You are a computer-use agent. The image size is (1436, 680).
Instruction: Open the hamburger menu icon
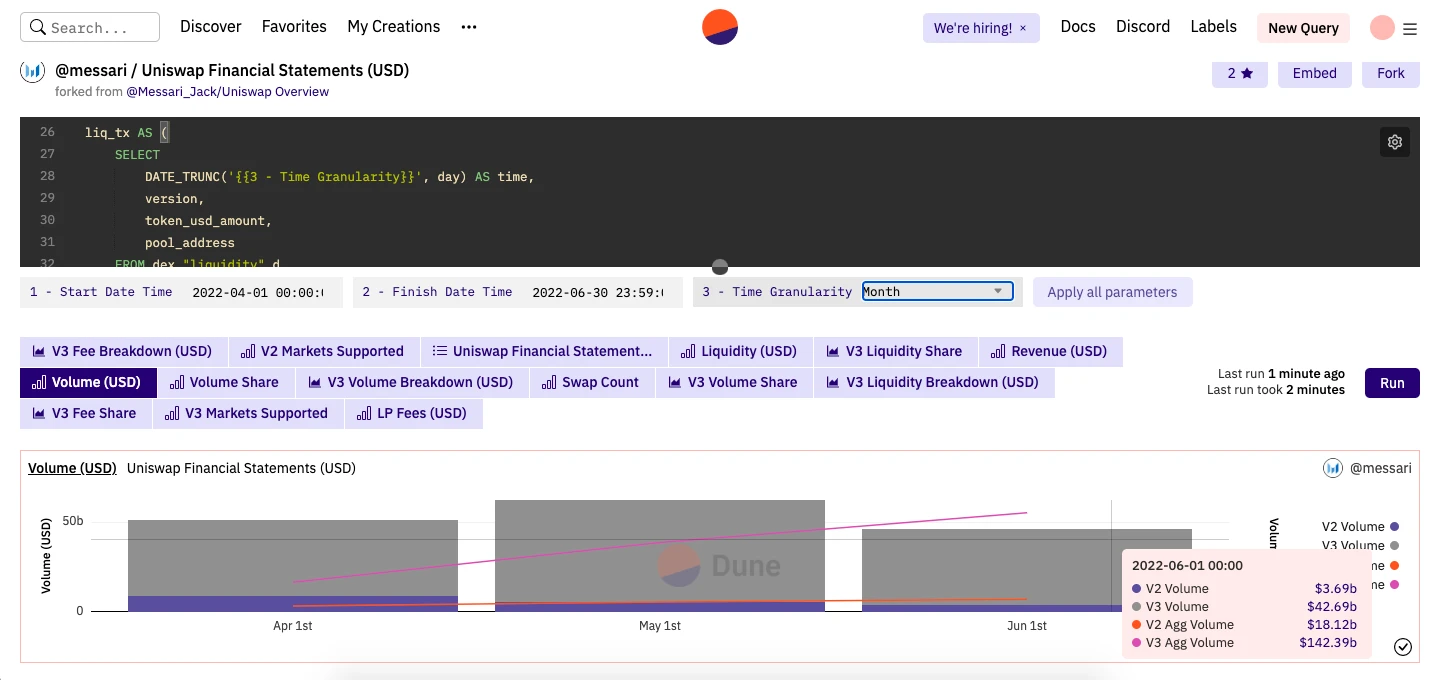point(1410,29)
